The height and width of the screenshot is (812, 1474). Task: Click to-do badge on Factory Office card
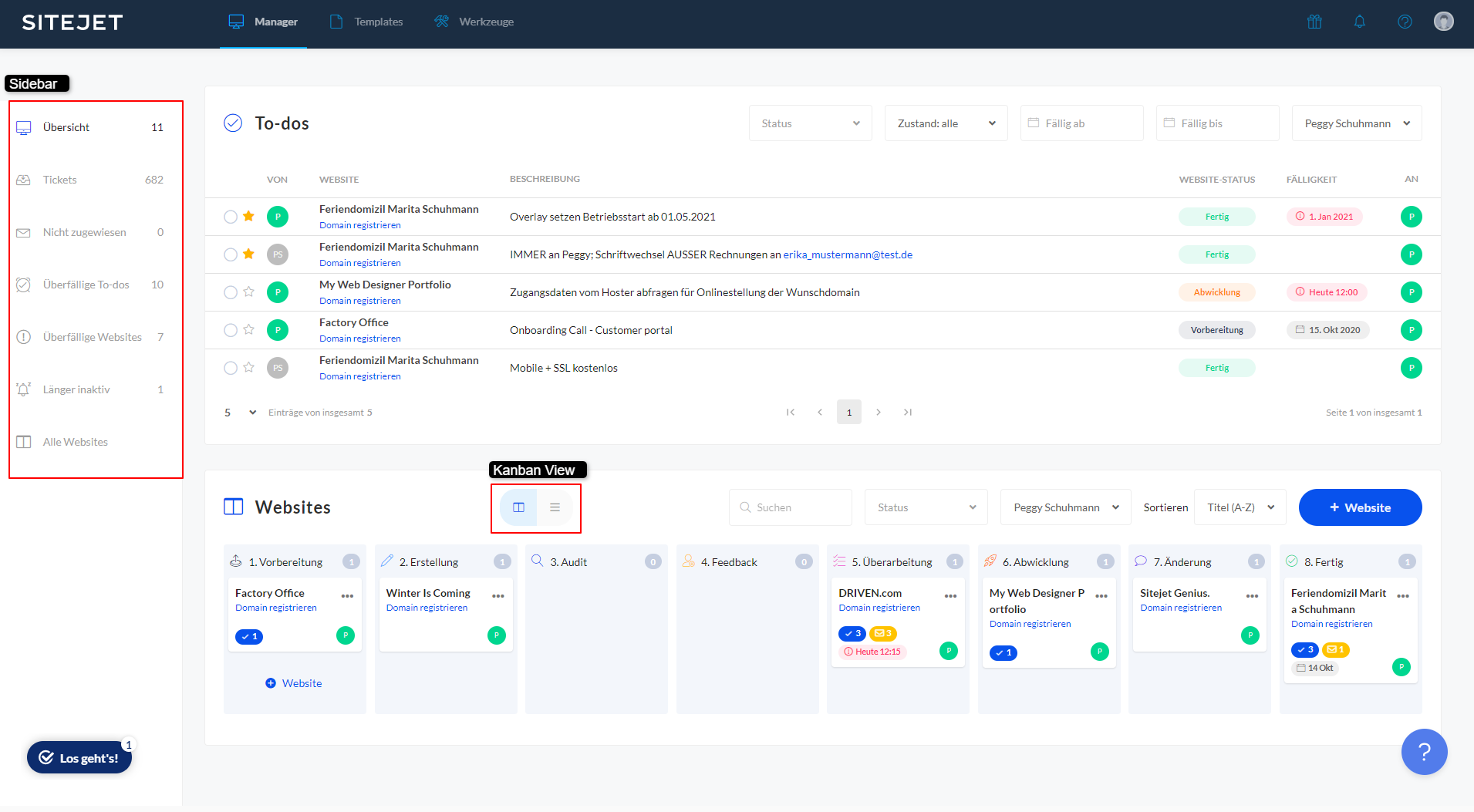coord(249,637)
